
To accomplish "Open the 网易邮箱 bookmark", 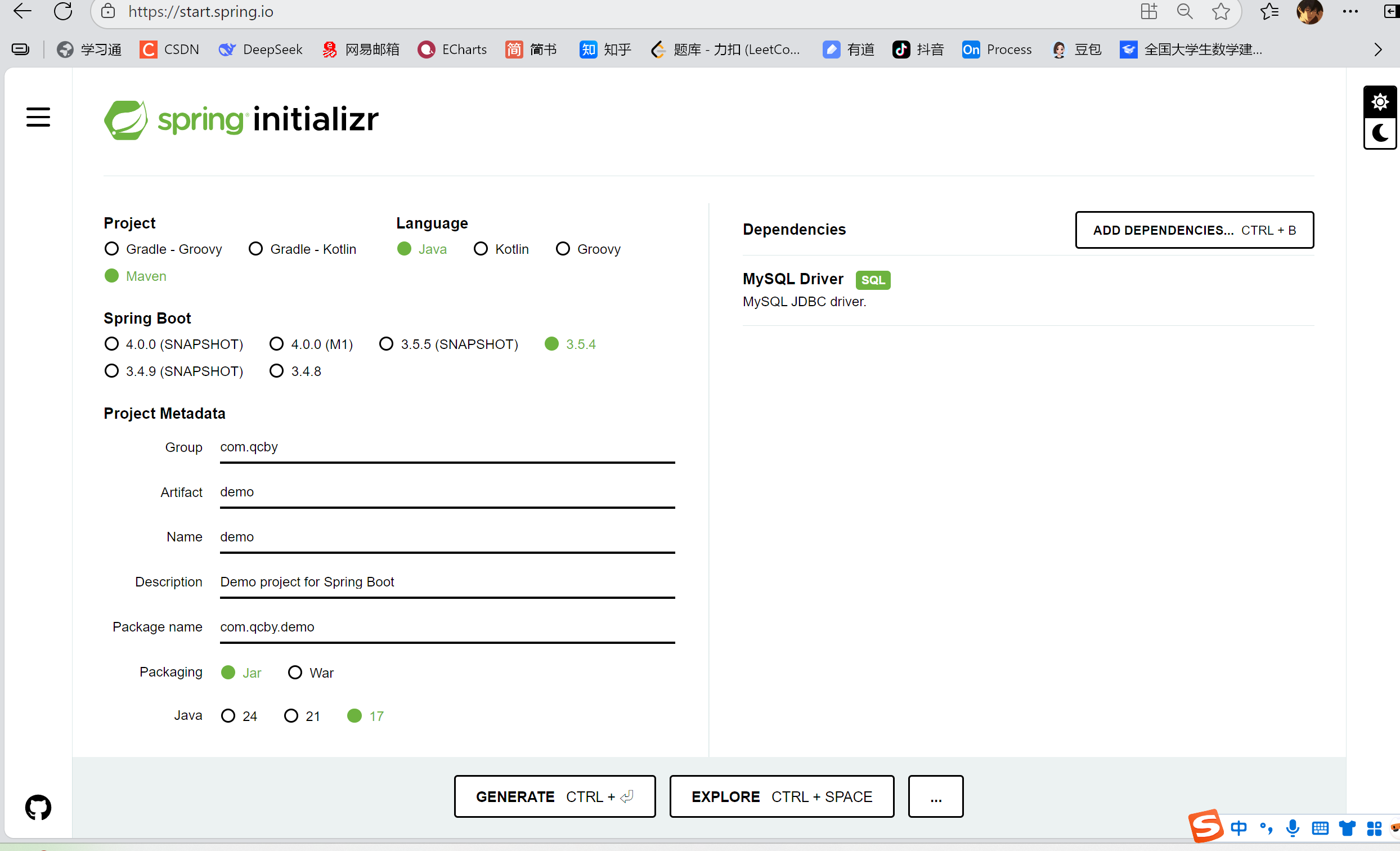I will coord(360,50).
